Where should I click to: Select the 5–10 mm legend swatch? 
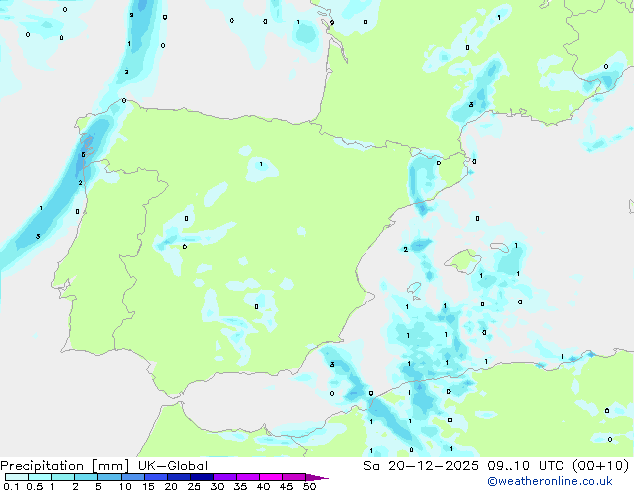tap(109, 477)
